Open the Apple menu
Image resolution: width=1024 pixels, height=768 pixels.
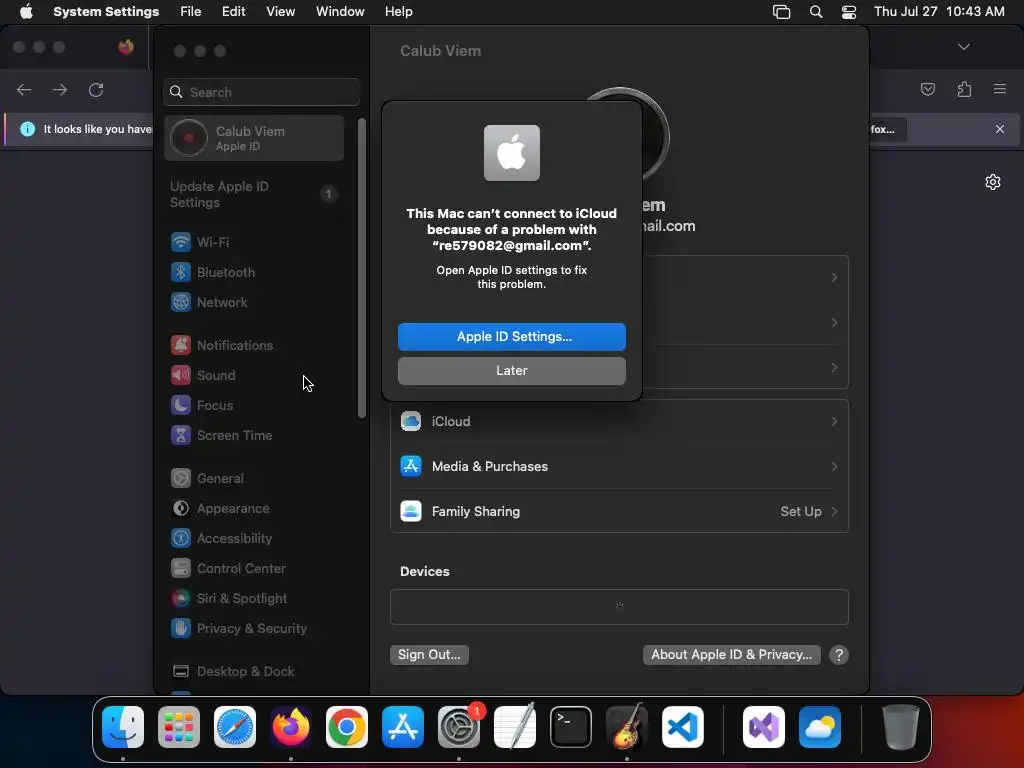[x=26, y=12]
